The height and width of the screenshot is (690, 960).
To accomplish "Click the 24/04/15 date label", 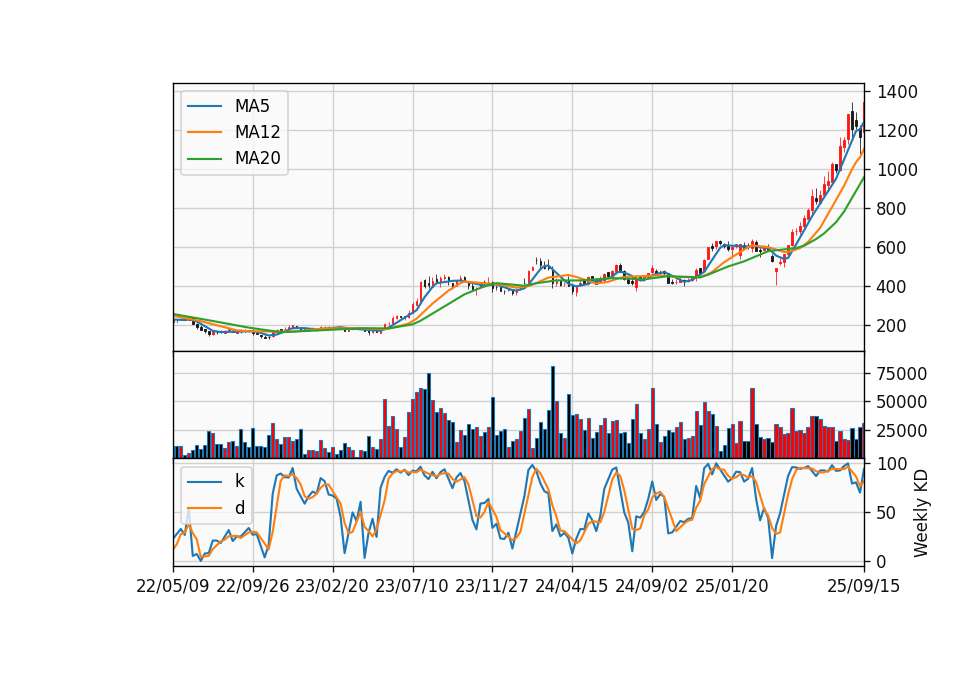I will point(572,586).
